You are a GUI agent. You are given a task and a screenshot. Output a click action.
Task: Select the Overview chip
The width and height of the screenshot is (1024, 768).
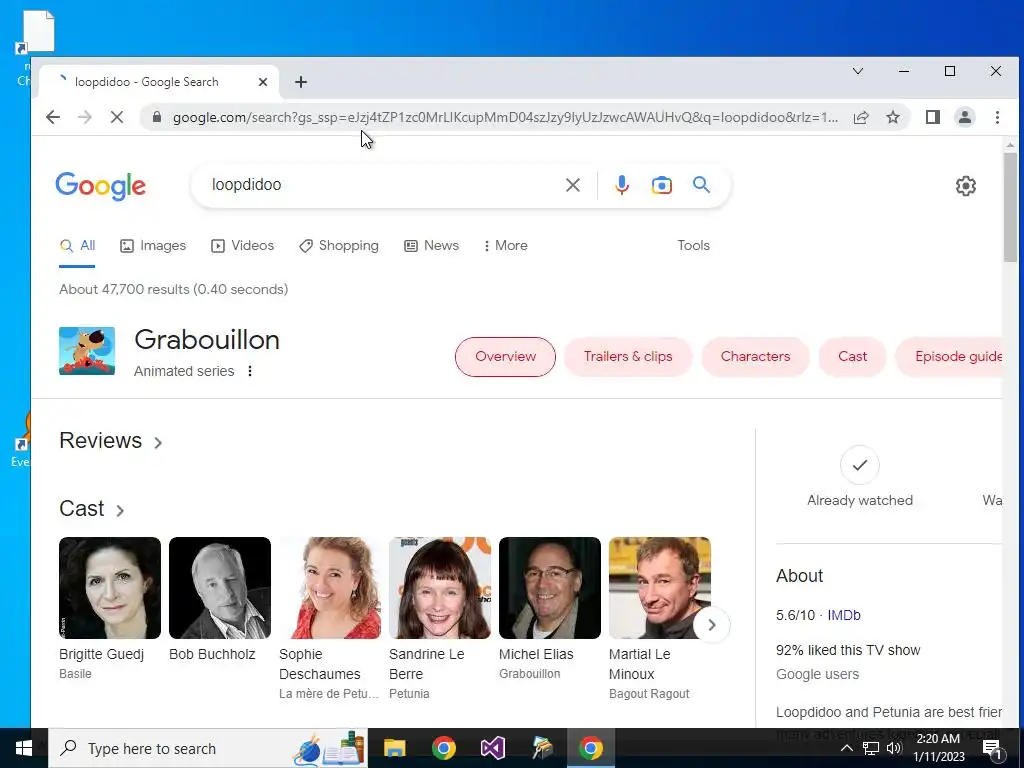tap(505, 357)
